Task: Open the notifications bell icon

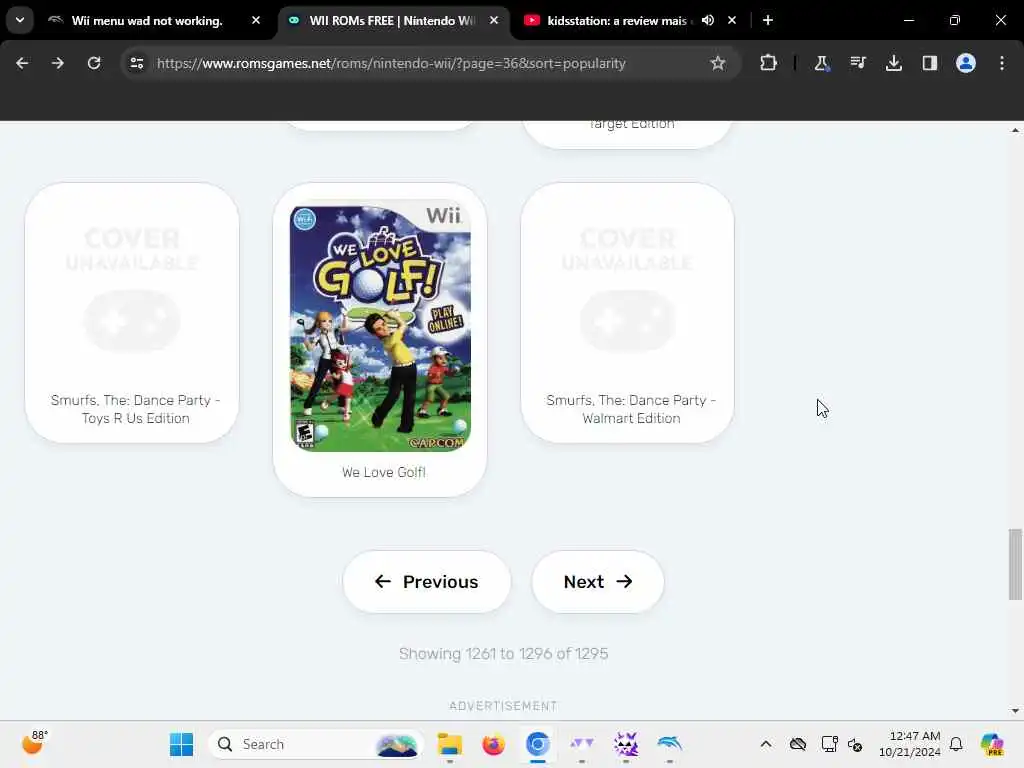Action: (956, 744)
